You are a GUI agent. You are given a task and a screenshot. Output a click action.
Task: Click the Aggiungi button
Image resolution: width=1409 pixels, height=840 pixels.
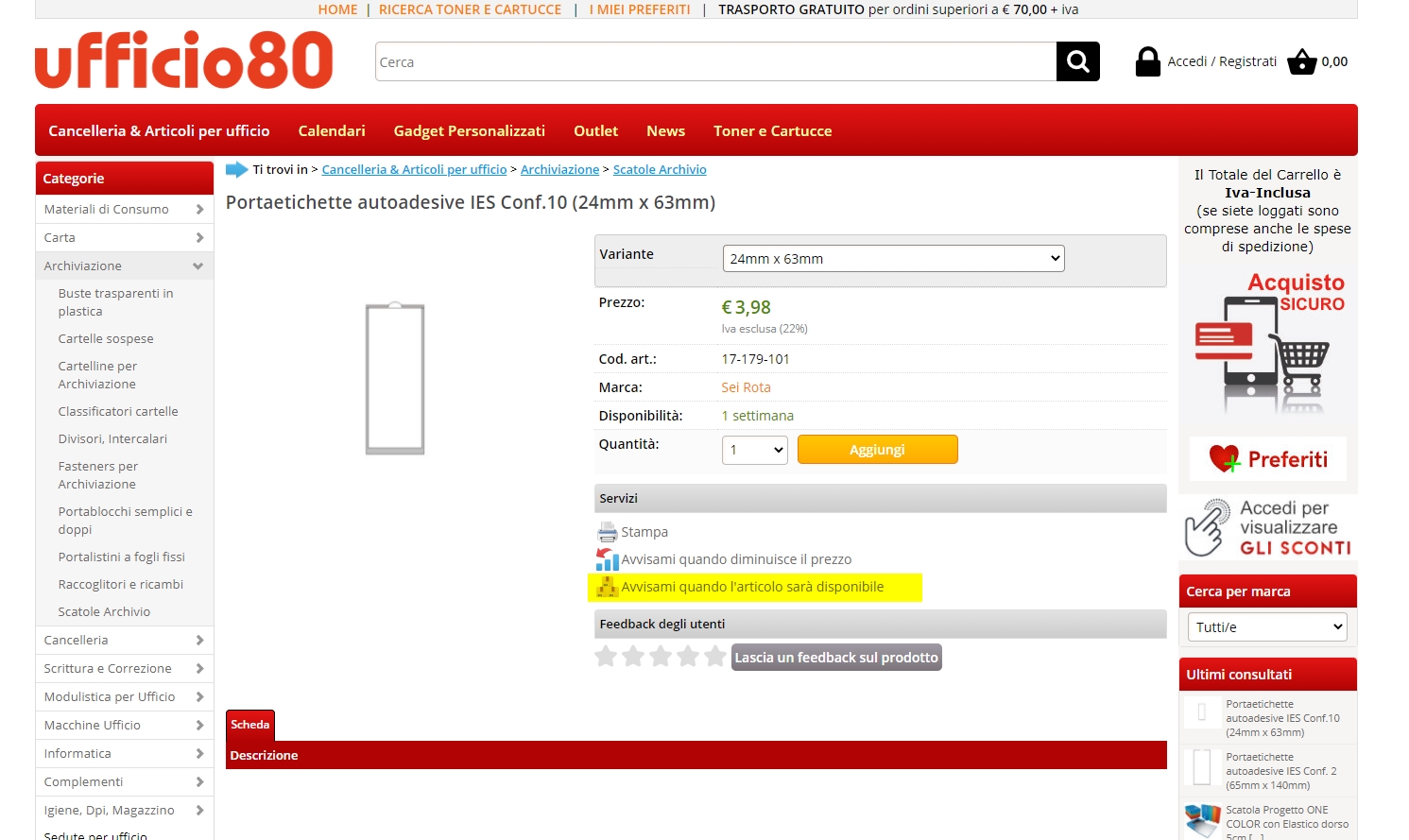(x=878, y=450)
